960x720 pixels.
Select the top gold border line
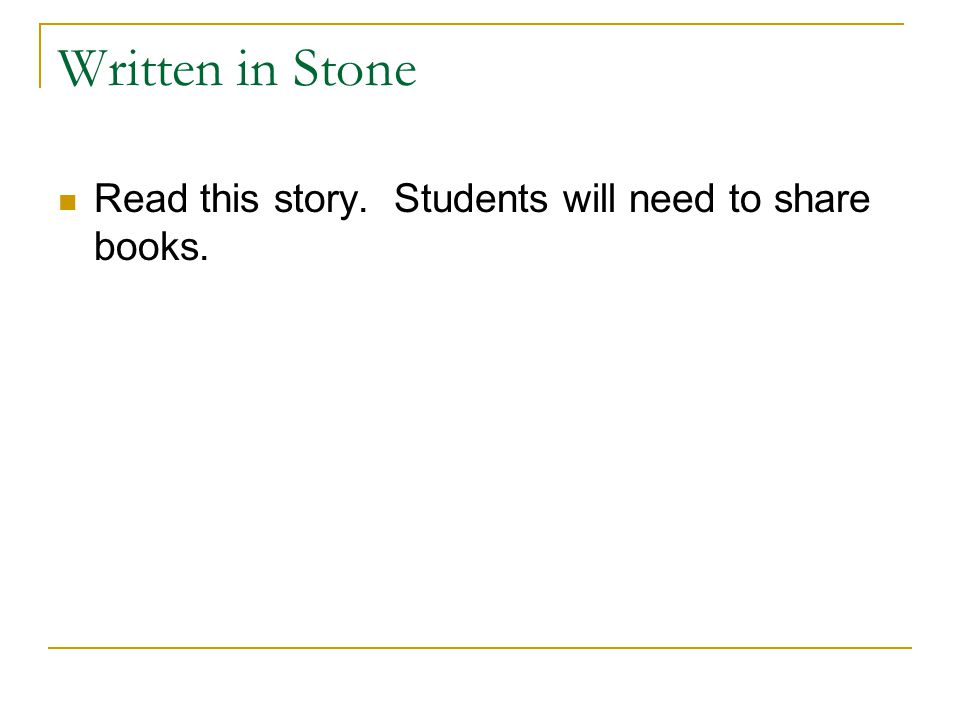point(471,24)
